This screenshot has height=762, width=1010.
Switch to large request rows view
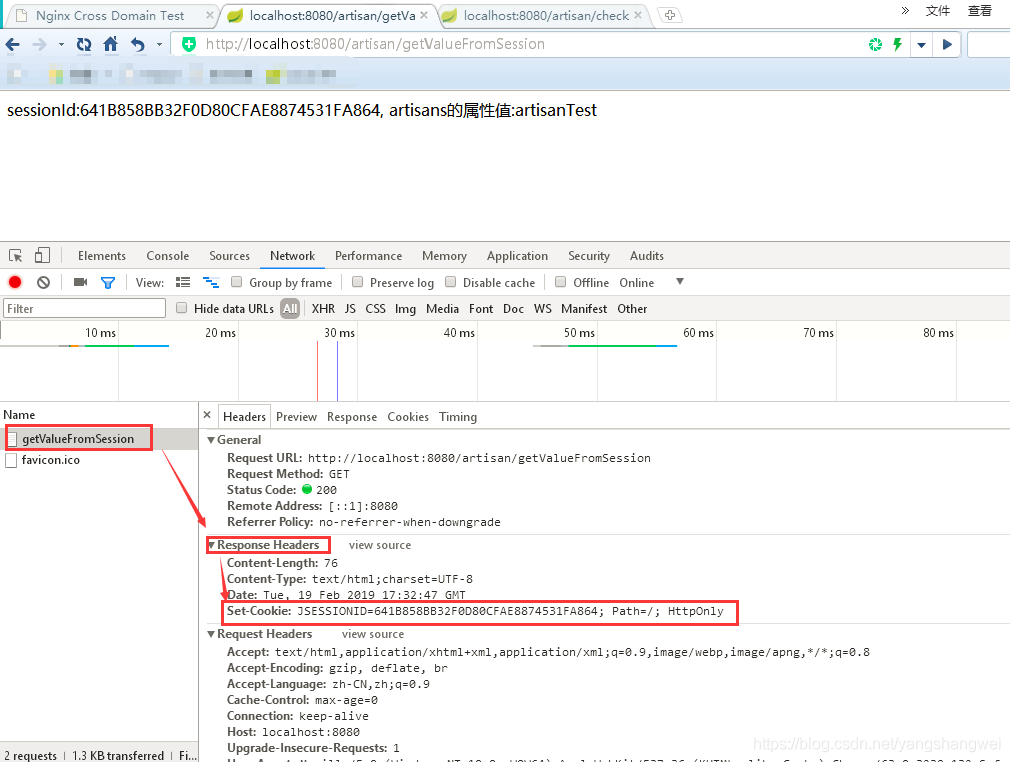coord(183,283)
